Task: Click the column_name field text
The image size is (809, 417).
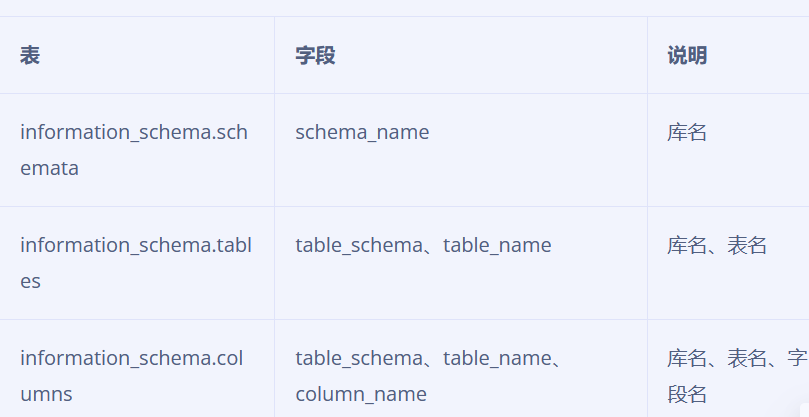Action: click(361, 395)
